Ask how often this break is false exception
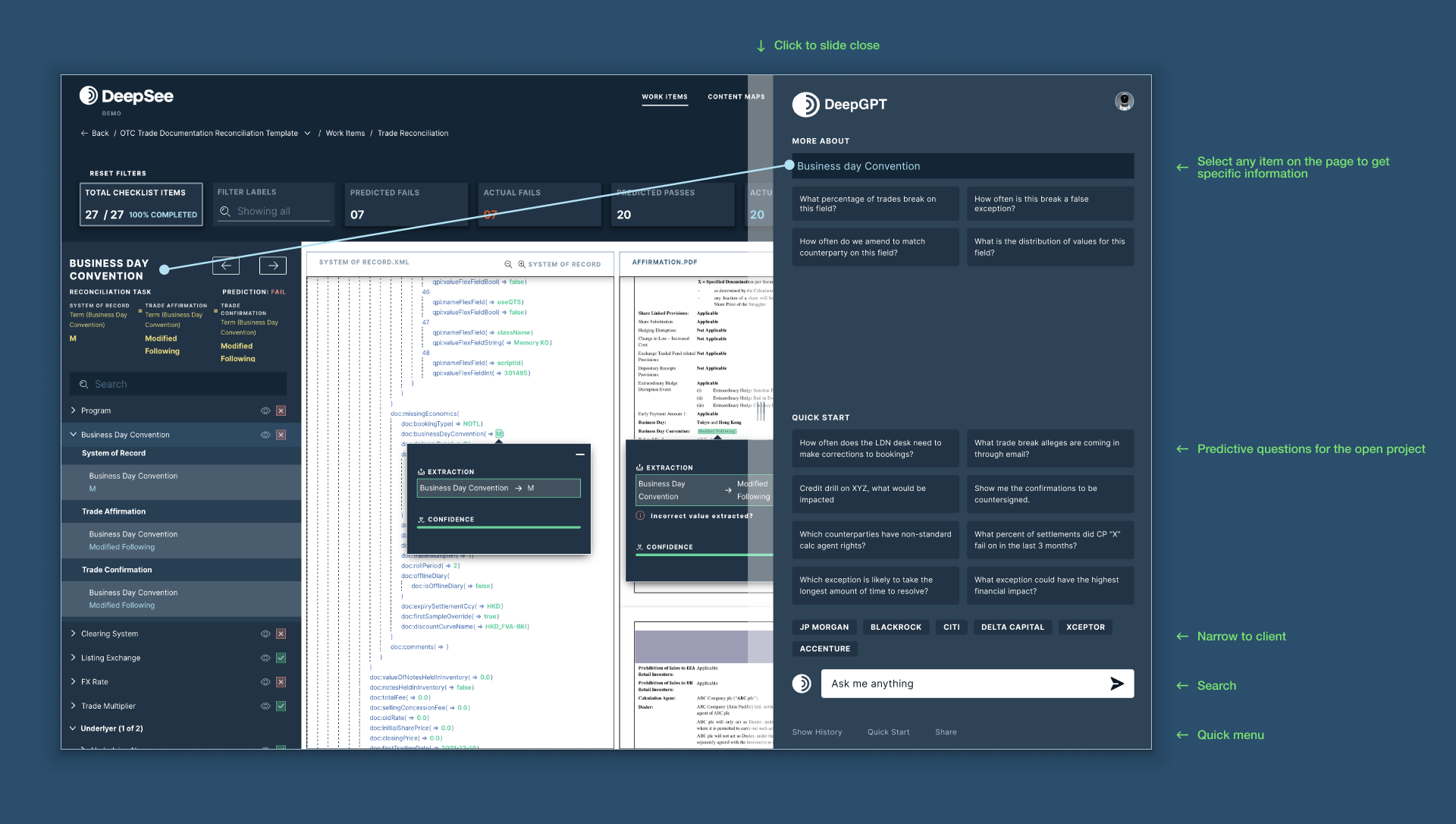 [1050, 204]
